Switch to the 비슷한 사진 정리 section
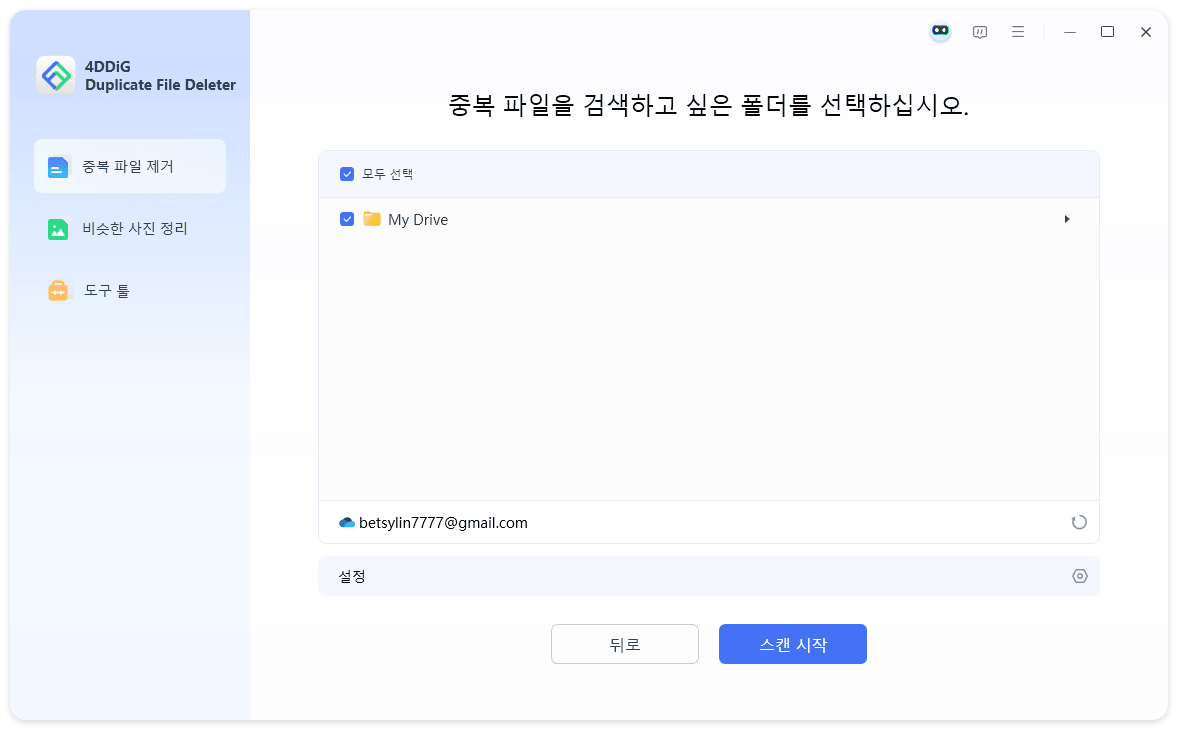Viewport: 1178px width, 730px height. [x=130, y=228]
